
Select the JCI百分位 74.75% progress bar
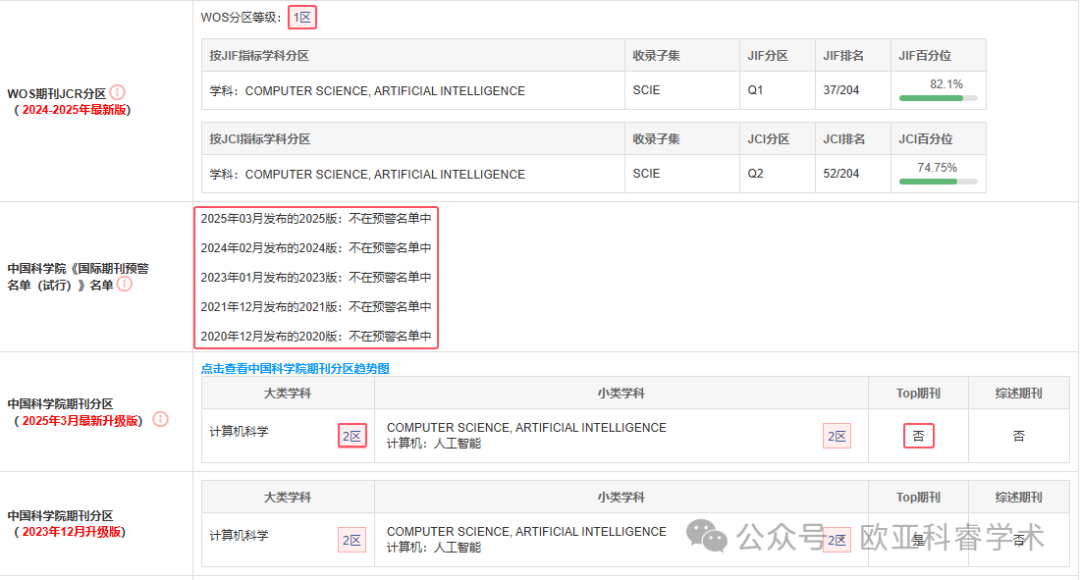[x=938, y=182]
